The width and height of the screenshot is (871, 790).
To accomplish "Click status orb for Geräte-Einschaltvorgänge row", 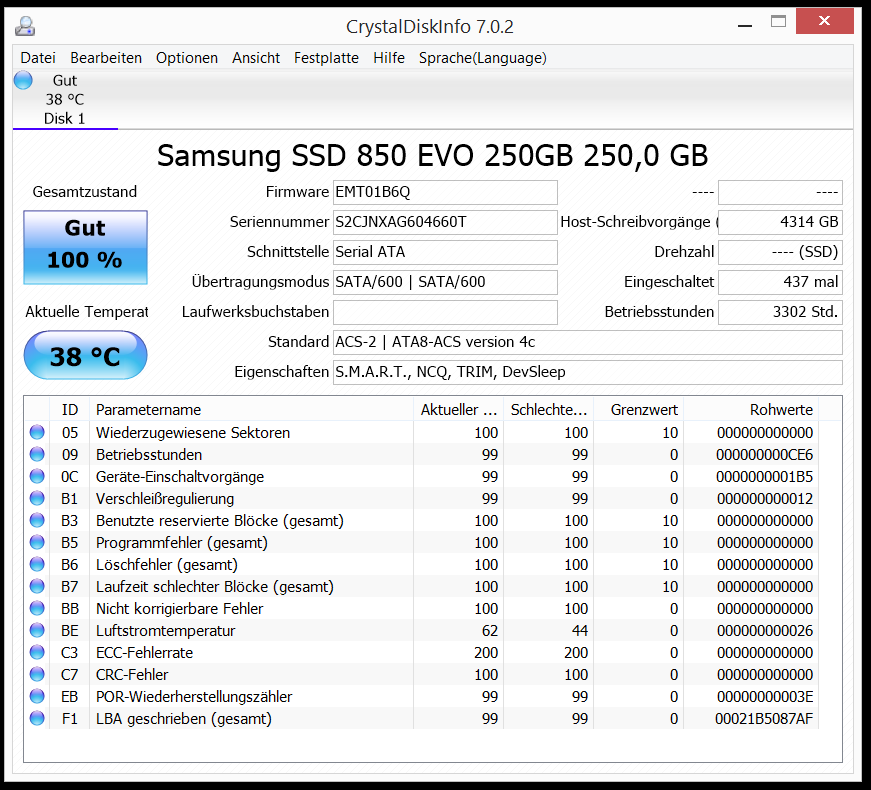I will pos(37,476).
